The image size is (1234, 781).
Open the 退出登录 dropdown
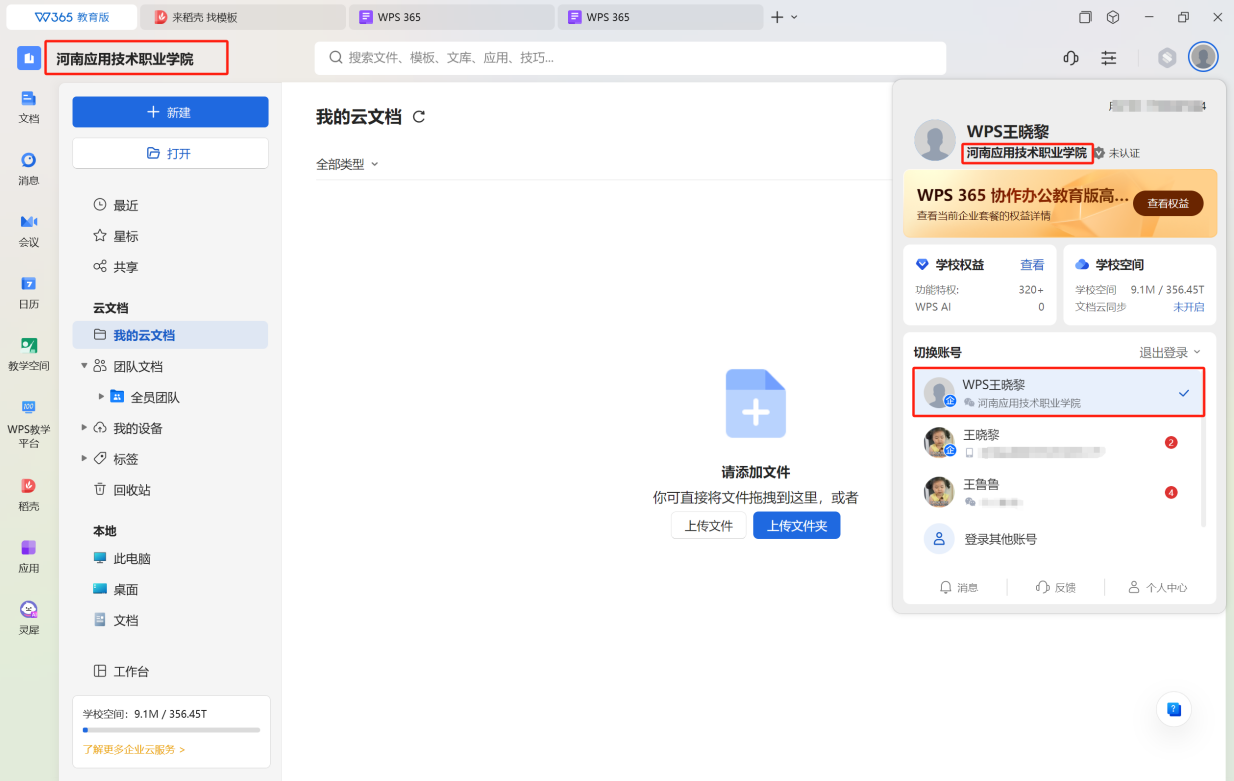[1170, 352]
